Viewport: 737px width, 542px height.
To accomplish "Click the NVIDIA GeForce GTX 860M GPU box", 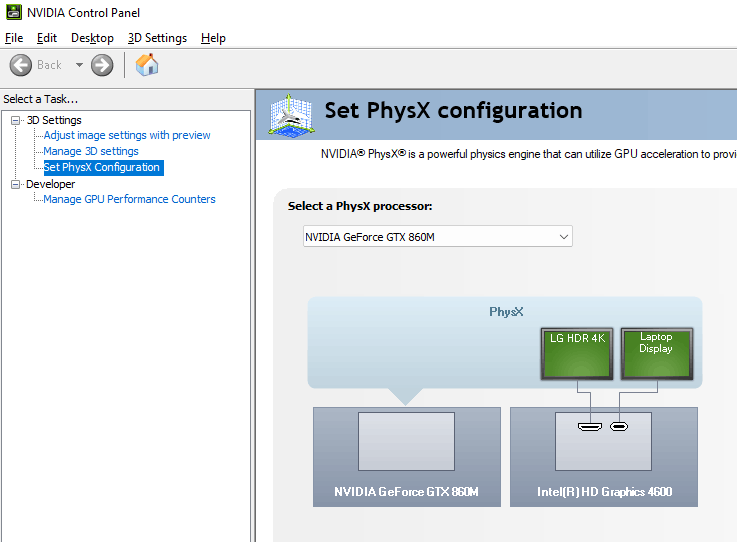I will tap(407, 457).
